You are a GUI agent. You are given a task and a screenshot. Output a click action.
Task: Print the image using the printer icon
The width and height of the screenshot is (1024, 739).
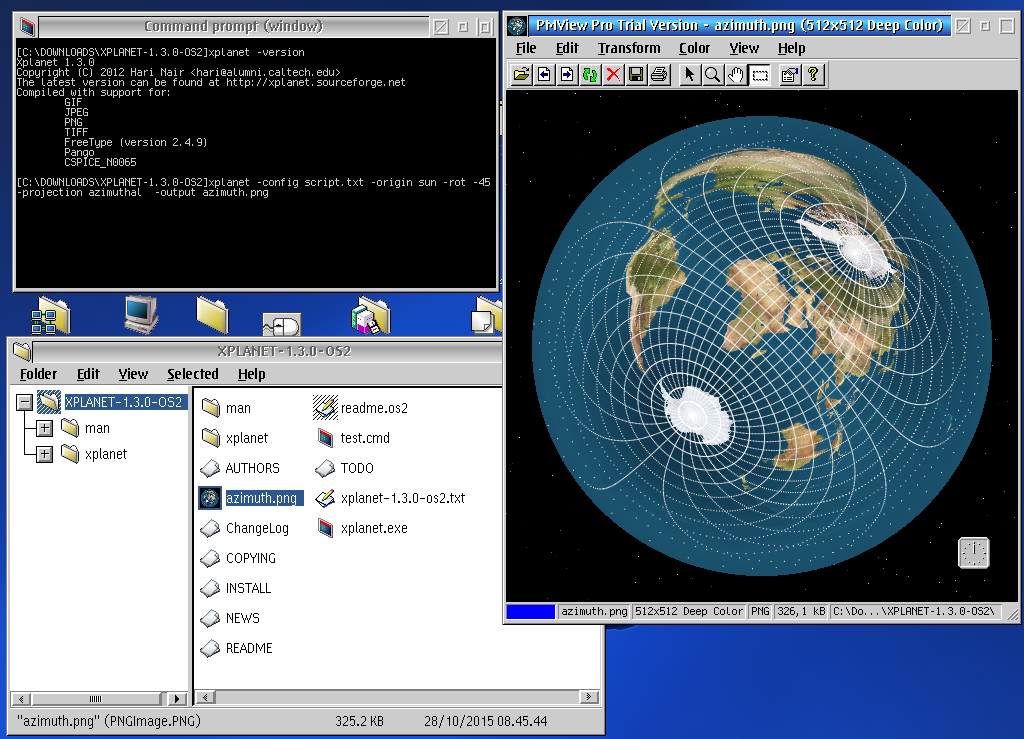click(x=660, y=74)
